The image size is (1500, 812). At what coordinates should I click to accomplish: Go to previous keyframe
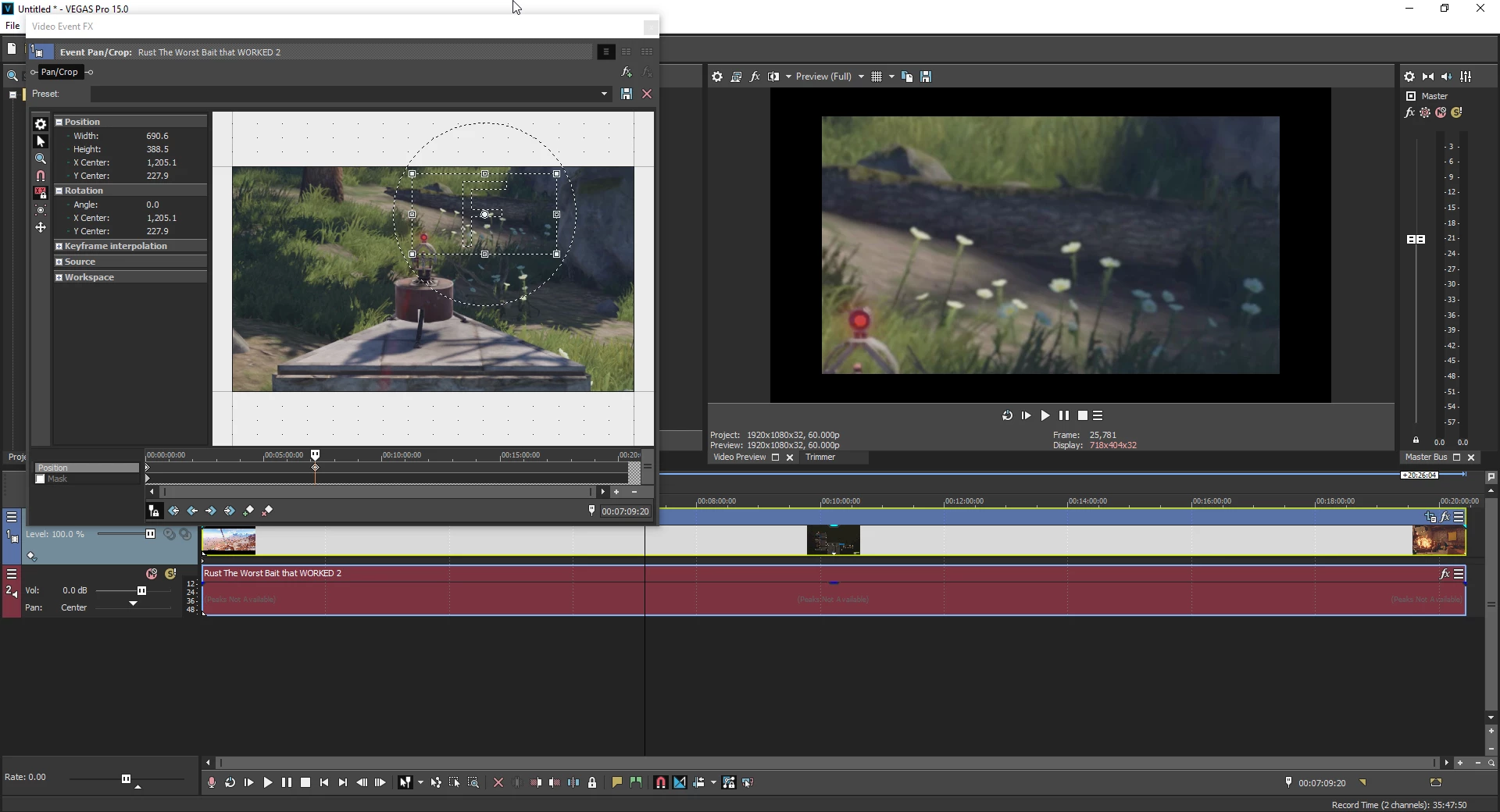point(192,511)
